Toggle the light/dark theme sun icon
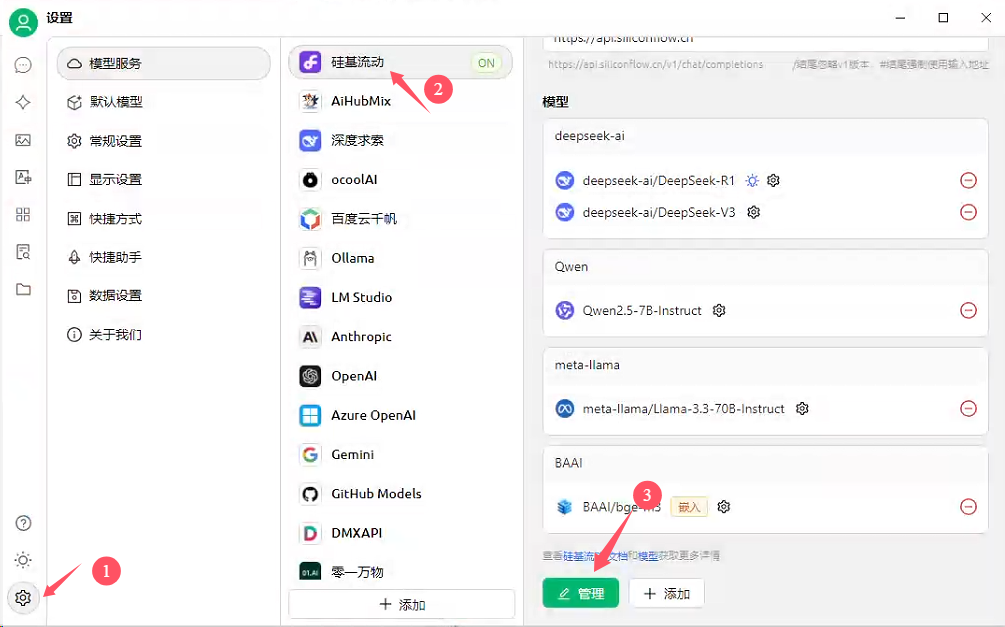 23,560
